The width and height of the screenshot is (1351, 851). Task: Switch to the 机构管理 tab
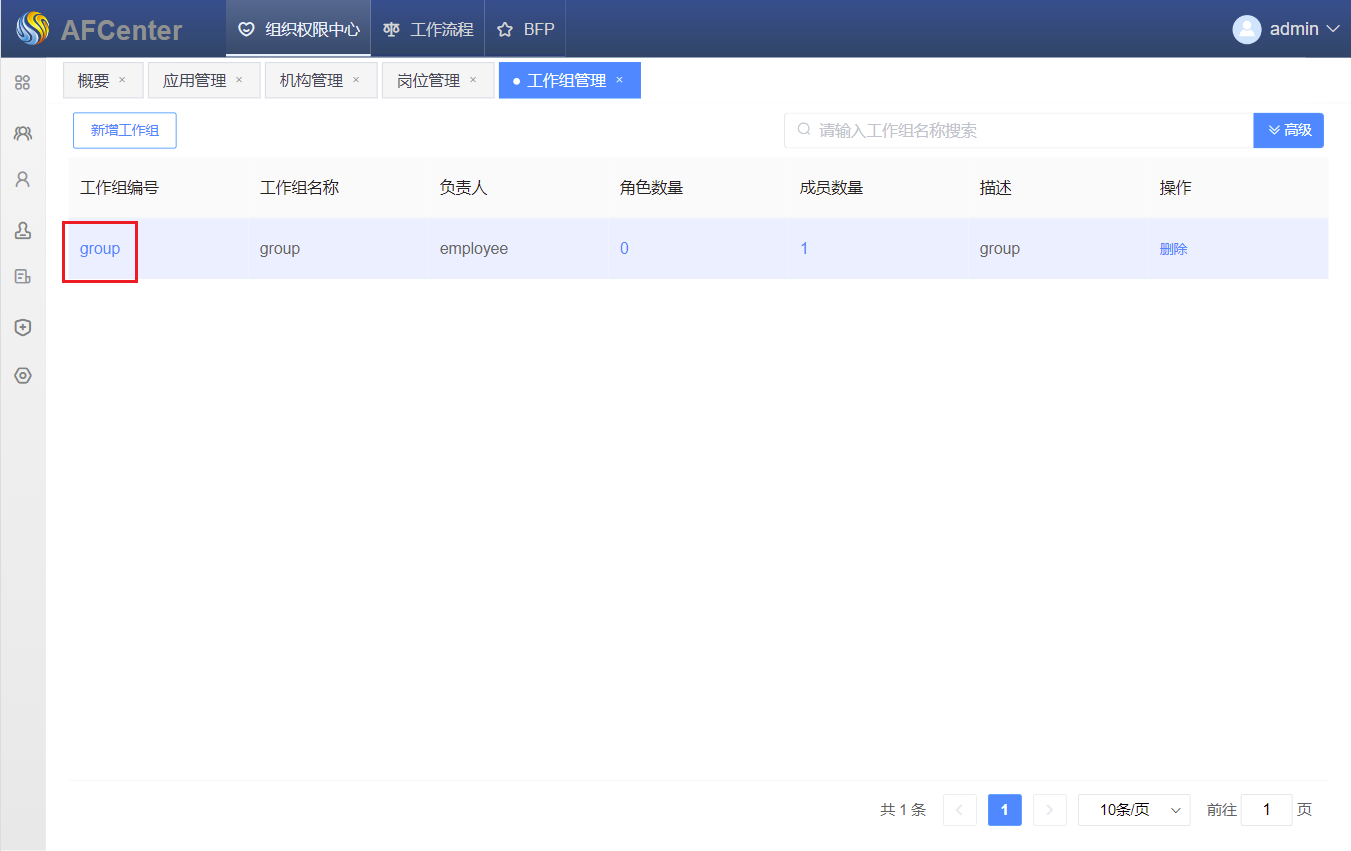point(311,81)
